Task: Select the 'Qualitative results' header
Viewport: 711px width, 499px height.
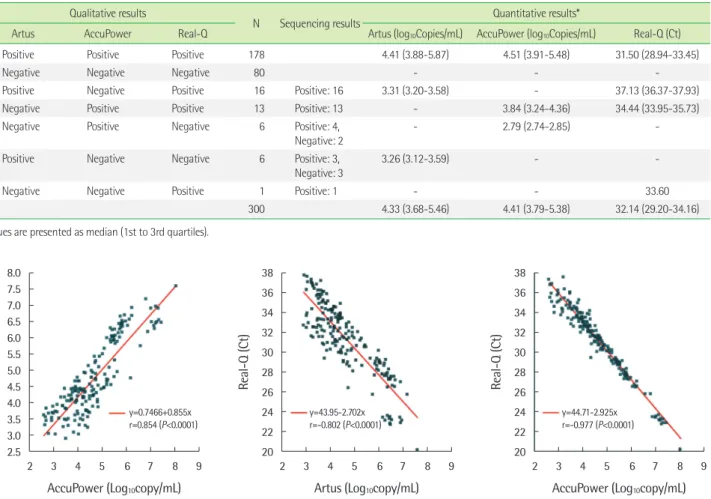Action: [x=107, y=13]
